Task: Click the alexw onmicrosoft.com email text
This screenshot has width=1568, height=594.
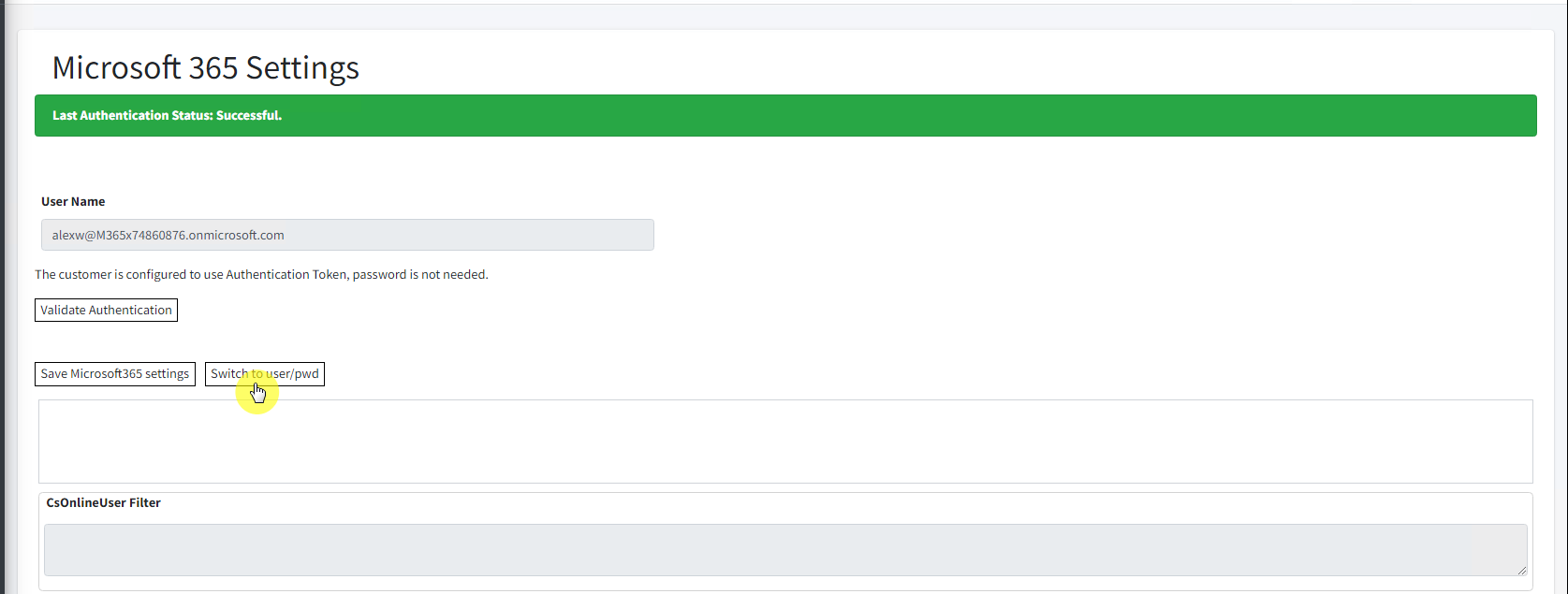Action: (x=168, y=235)
